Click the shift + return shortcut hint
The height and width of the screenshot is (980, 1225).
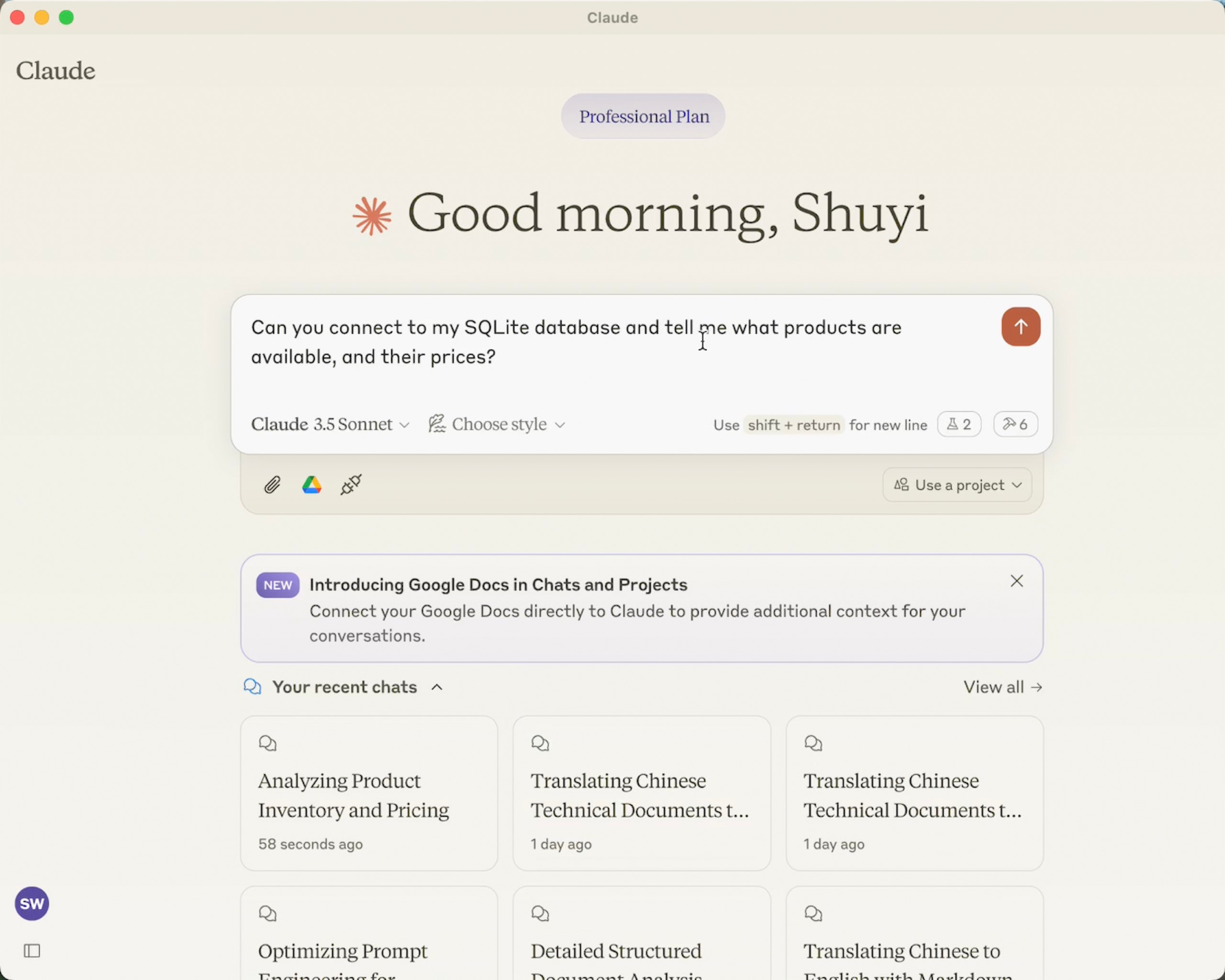[794, 425]
